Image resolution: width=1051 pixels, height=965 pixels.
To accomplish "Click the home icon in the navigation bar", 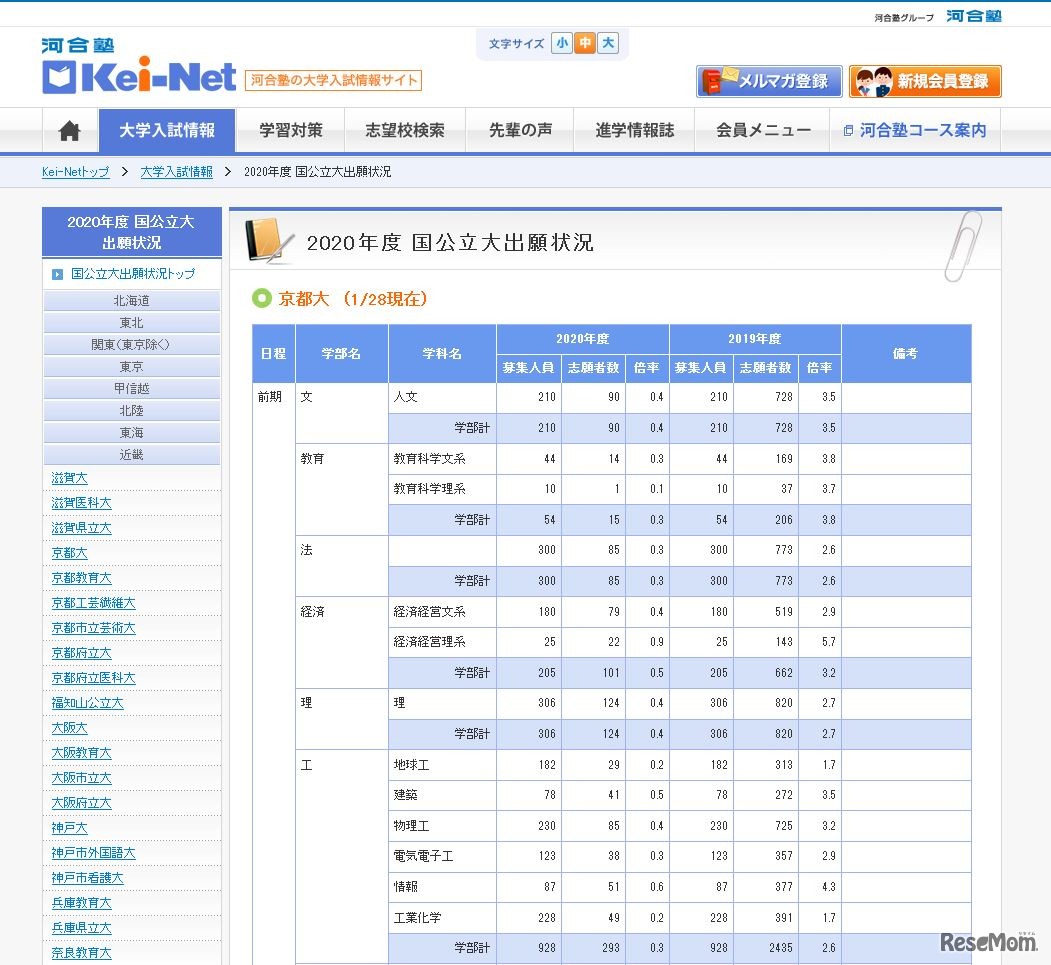I will click(68, 130).
